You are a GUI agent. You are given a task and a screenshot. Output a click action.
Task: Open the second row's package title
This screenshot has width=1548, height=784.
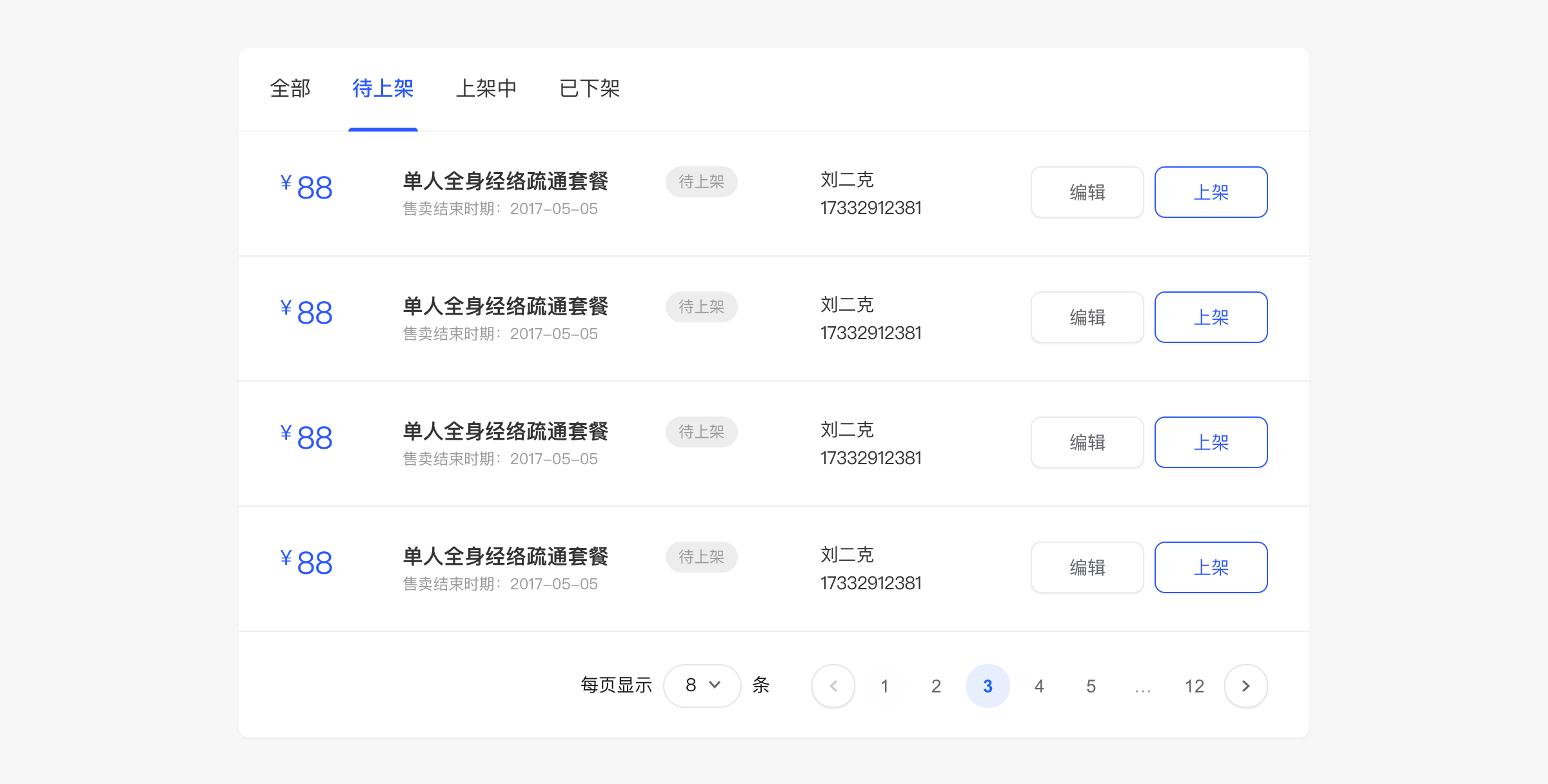505,306
